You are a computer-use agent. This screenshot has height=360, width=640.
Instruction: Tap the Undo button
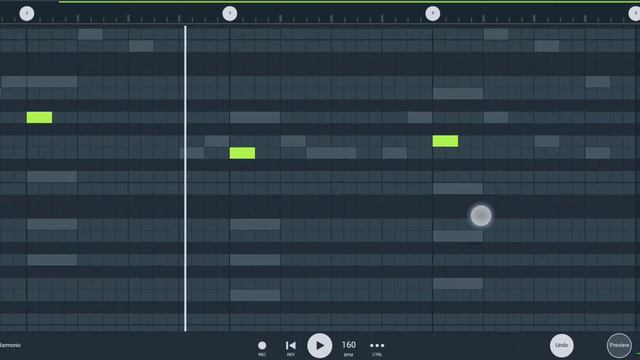tap(561, 345)
